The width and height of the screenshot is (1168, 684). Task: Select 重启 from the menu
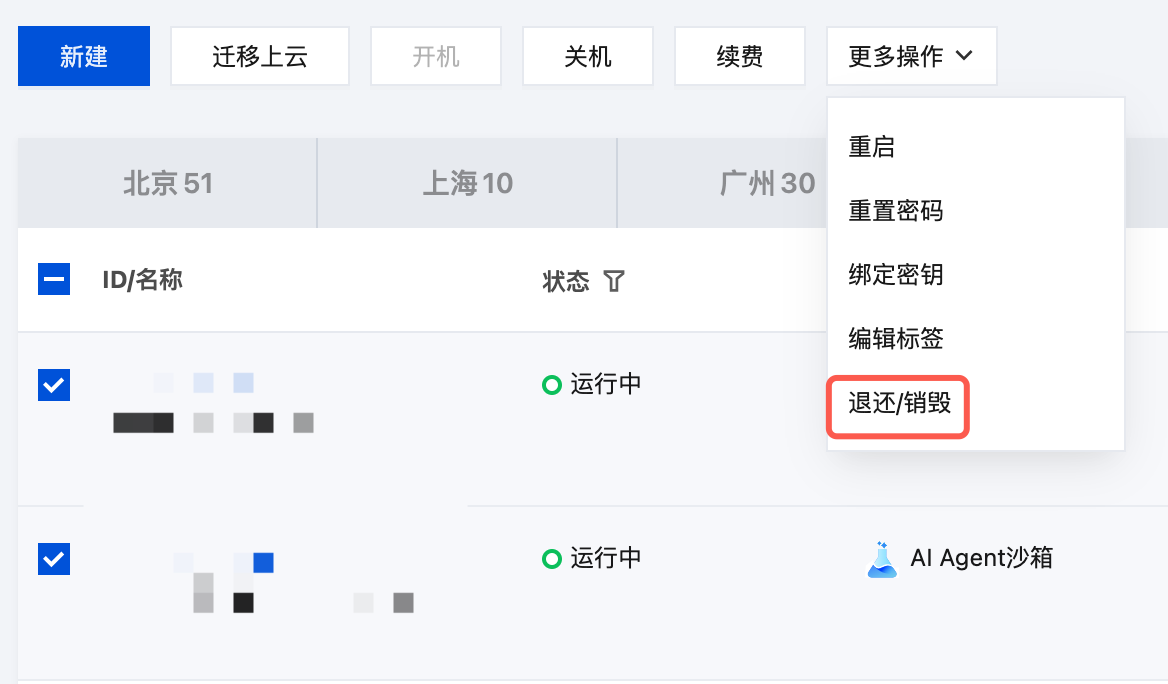click(x=872, y=147)
